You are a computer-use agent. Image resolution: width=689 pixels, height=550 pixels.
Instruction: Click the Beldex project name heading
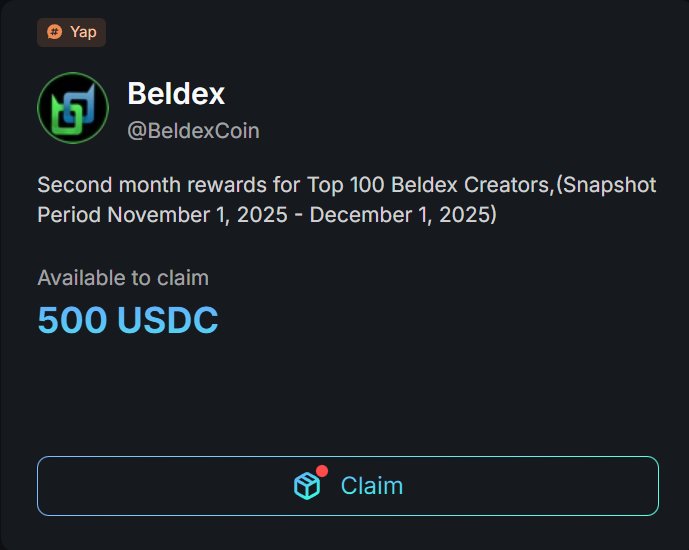[176, 94]
